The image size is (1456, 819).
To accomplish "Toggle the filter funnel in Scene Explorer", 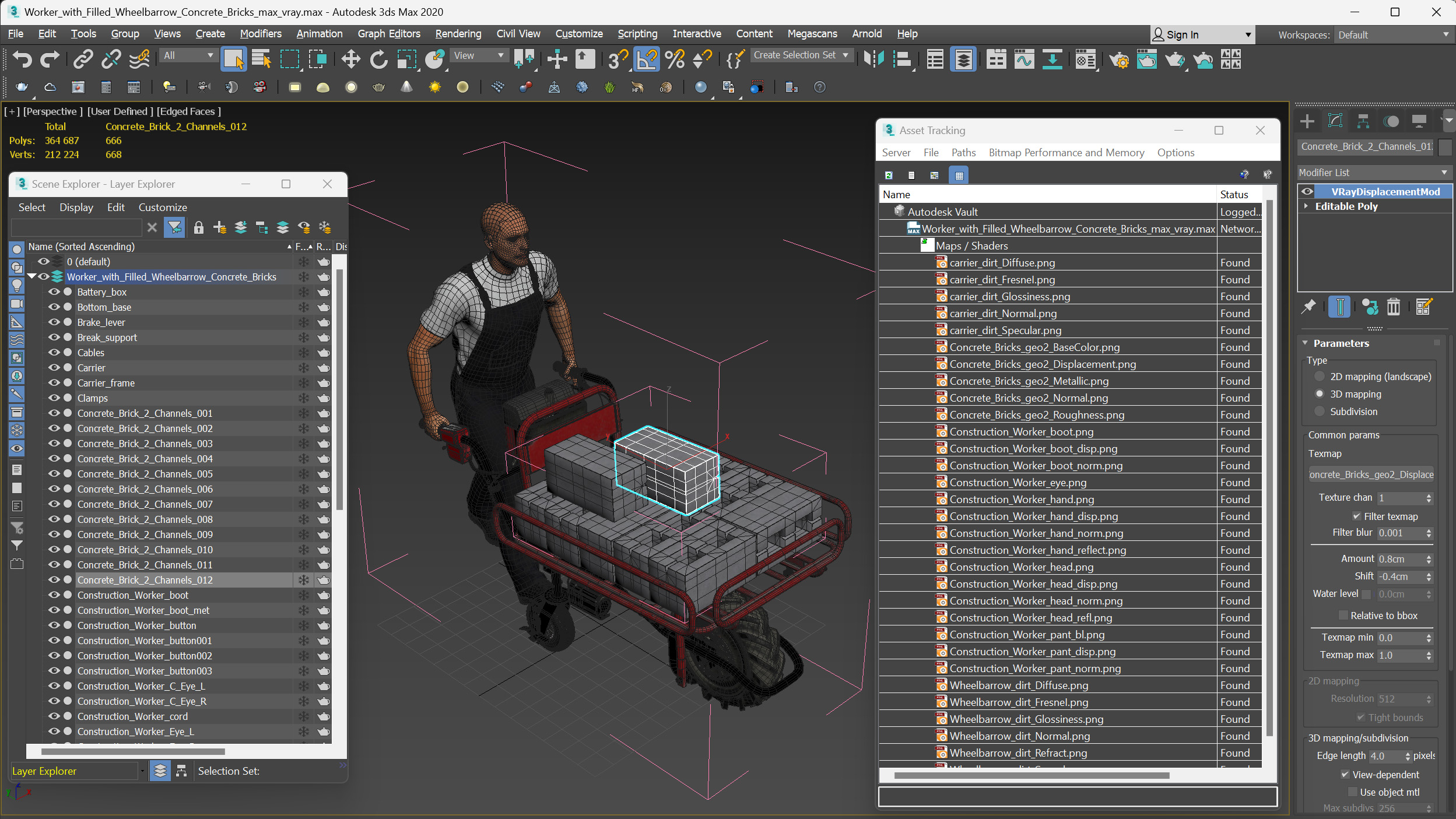I will [174, 227].
